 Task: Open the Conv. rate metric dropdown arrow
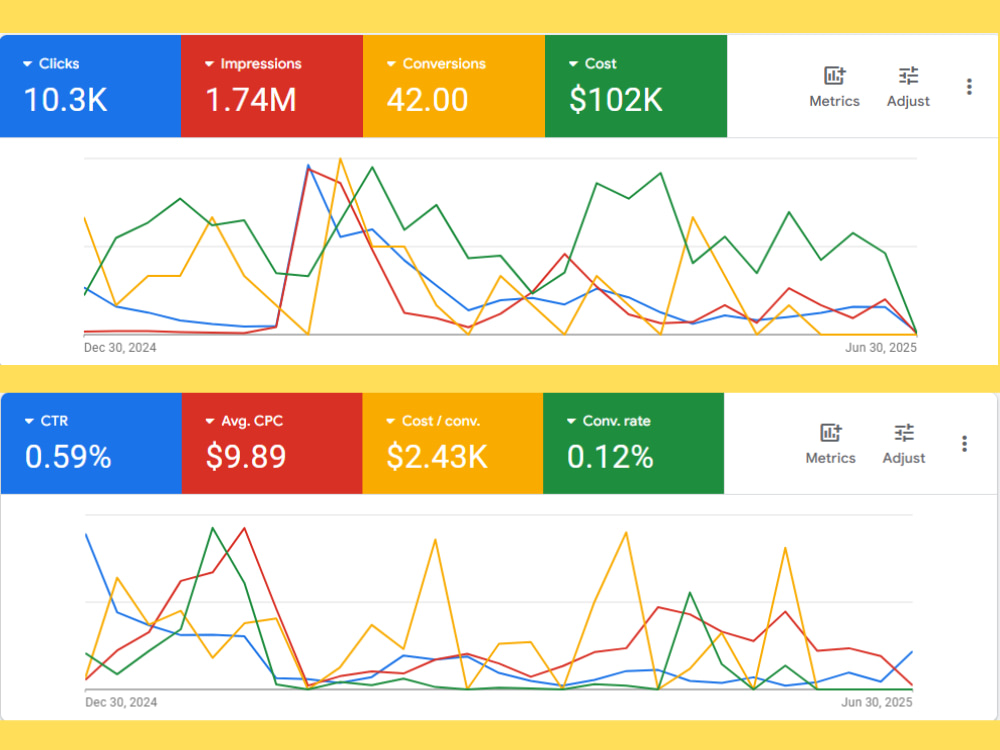tap(571, 421)
